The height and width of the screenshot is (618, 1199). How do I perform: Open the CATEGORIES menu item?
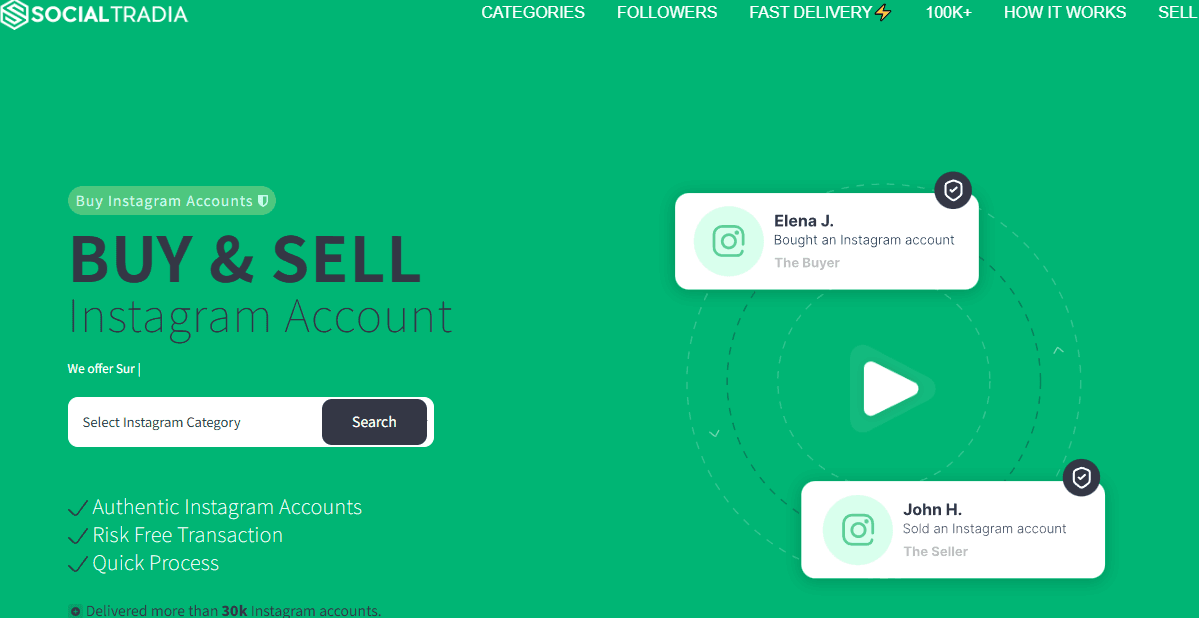(533, 12)
